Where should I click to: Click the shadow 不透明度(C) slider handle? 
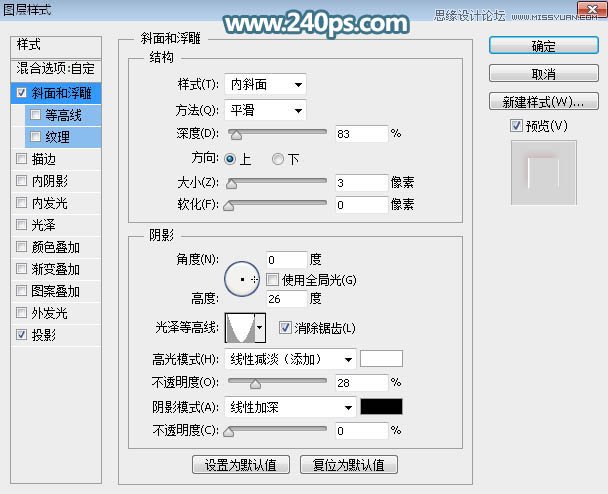tap(229, 432)
